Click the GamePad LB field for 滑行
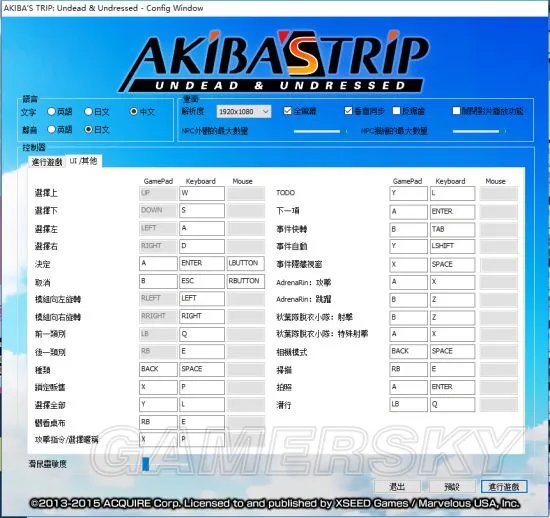Viewport: 550px width, 518px height. [x=408, y=404]
